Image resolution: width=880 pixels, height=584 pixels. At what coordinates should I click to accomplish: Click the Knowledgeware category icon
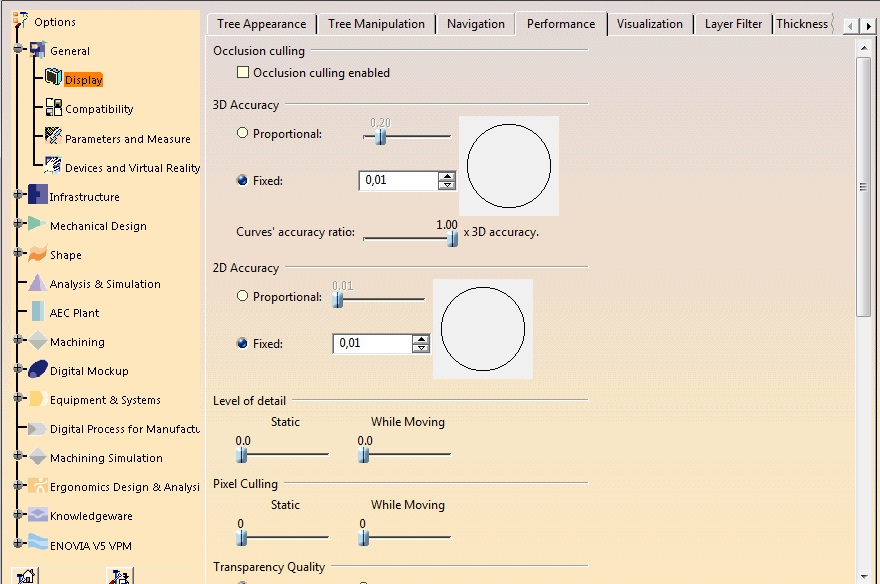(38, 514)
